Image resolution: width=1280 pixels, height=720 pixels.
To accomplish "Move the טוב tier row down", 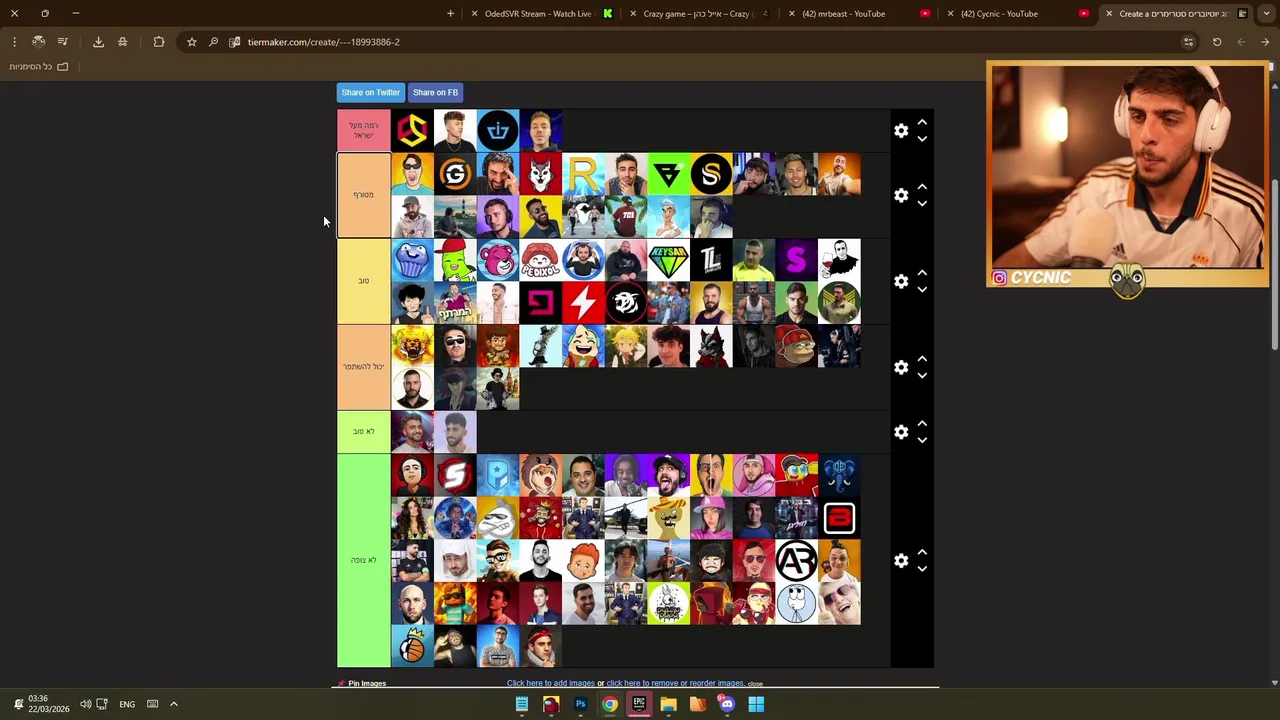I will point(922,290).
